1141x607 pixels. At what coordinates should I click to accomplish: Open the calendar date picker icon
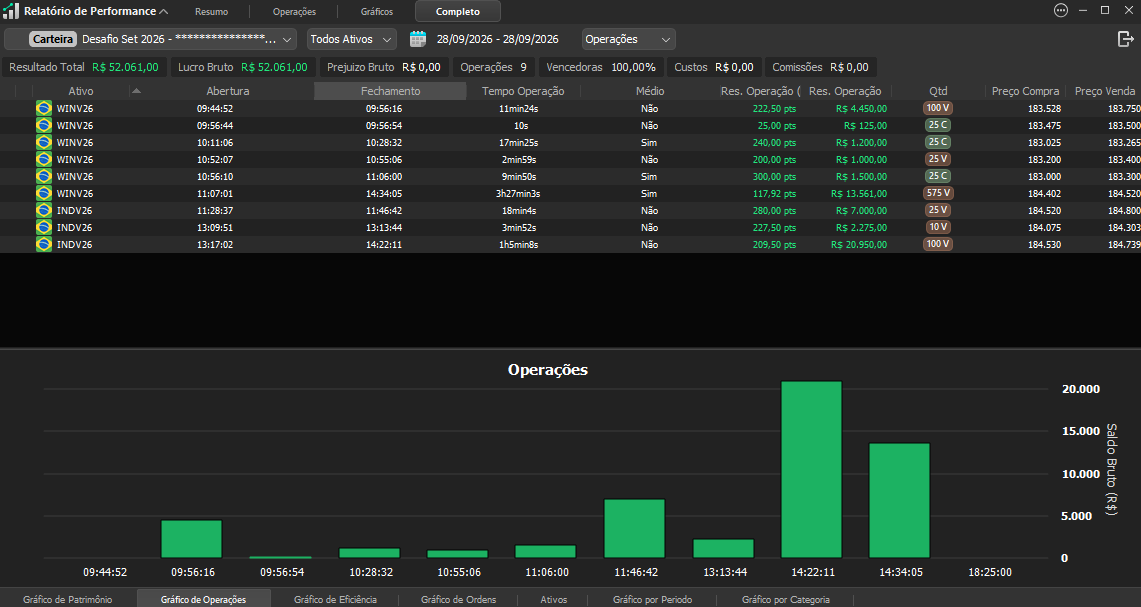click(x=418, y=39)
